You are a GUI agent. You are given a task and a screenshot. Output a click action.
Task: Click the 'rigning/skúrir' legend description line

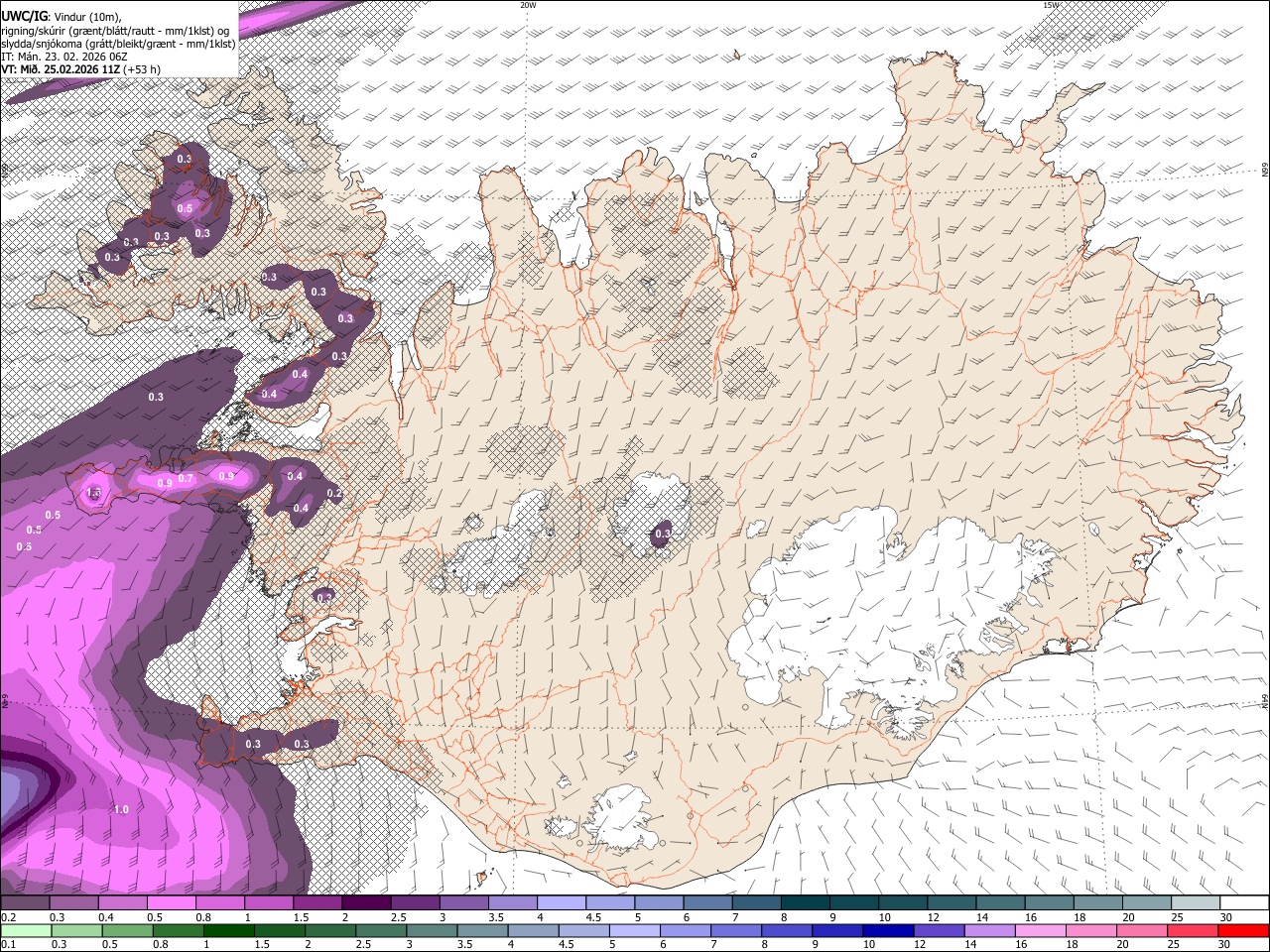pos(115,30)
